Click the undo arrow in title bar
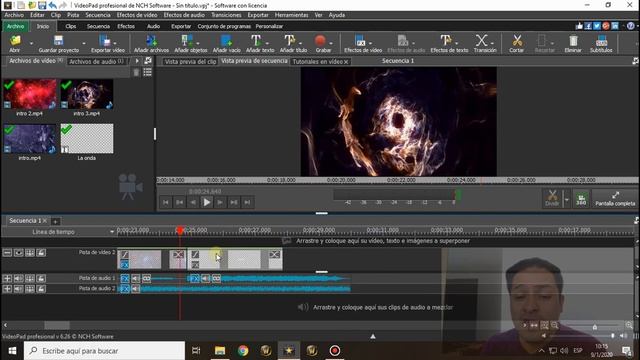 [x=52, y=5]
